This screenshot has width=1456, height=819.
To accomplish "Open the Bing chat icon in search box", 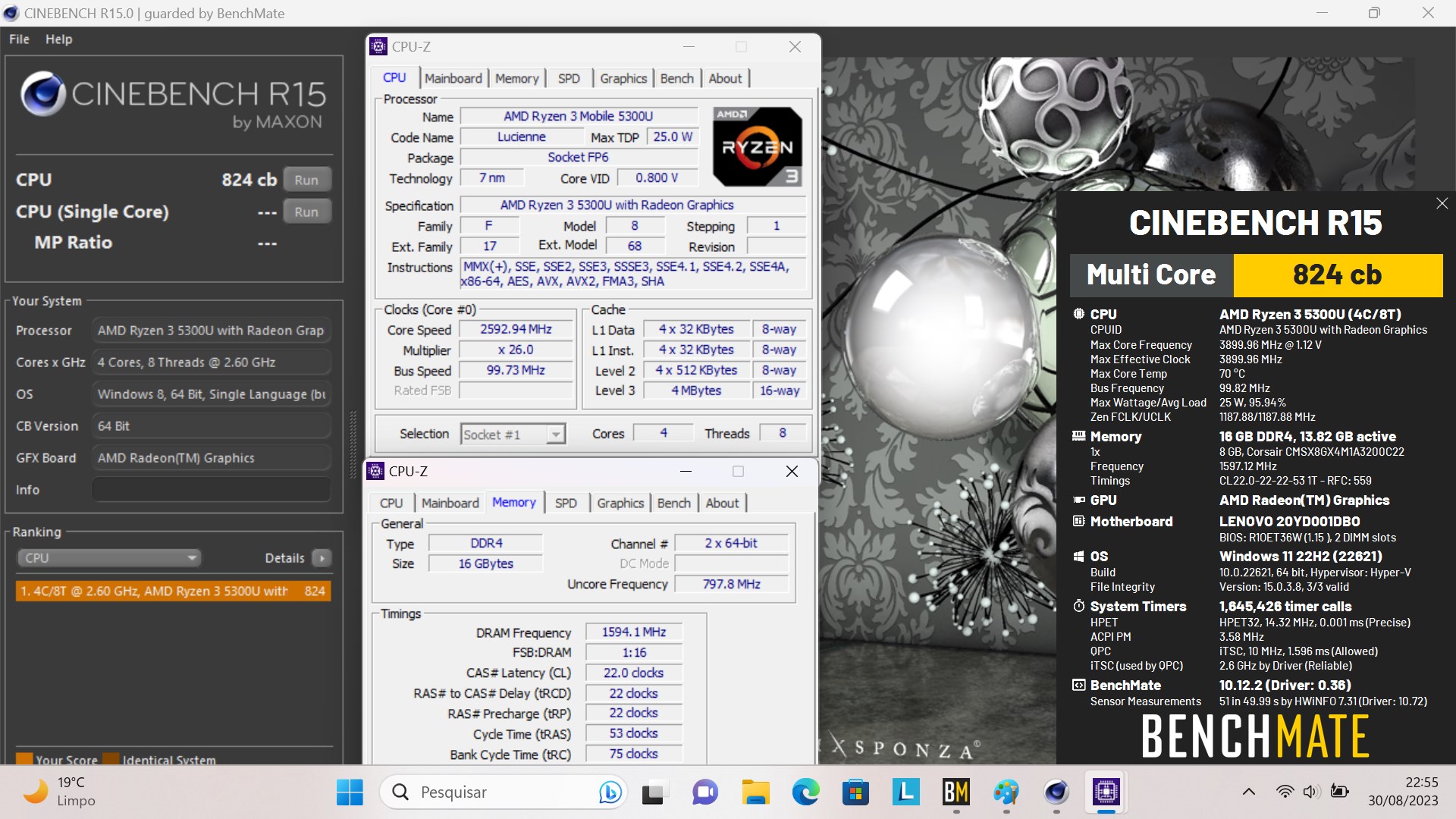I will 610,792.
